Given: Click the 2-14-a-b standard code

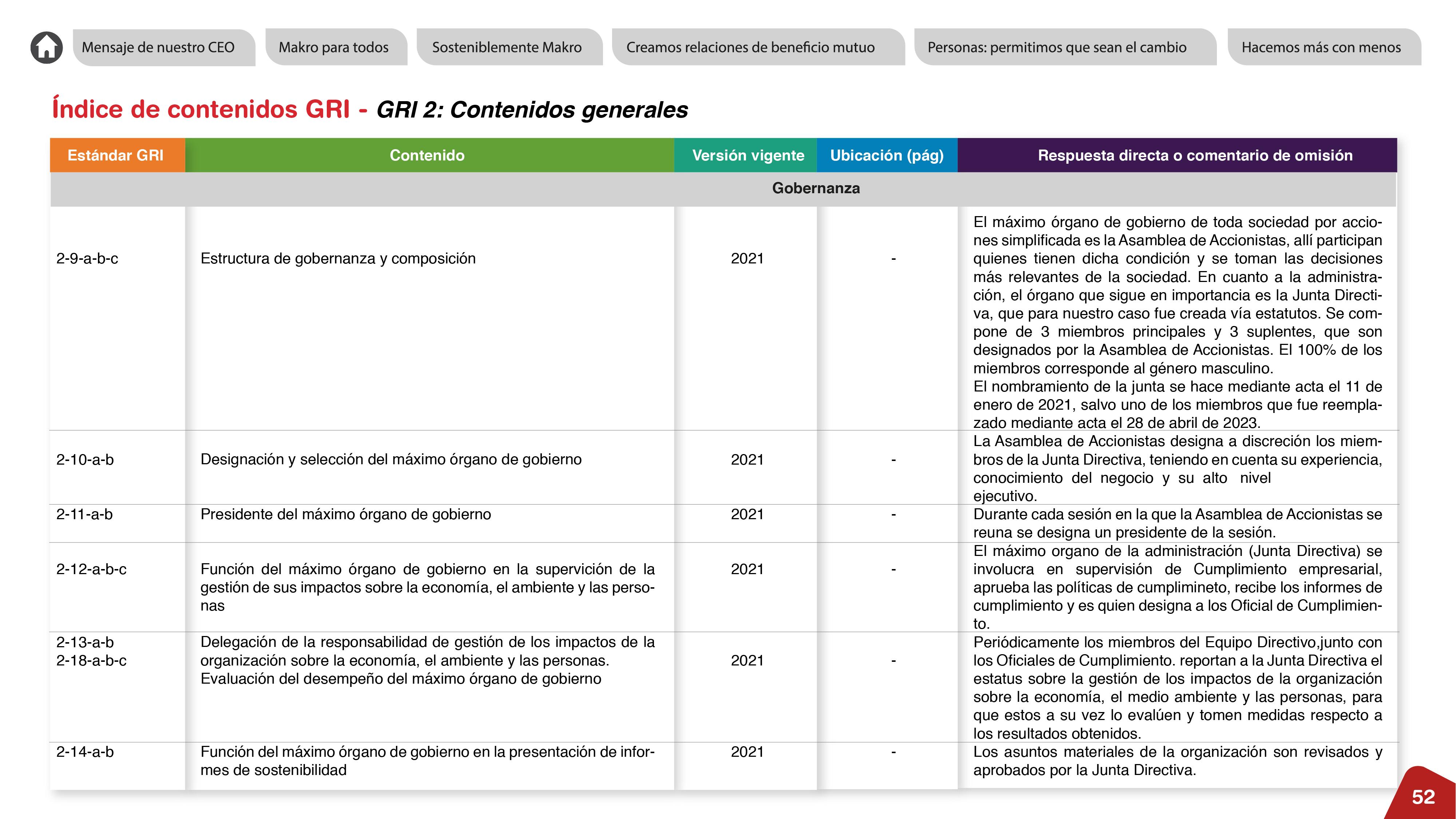Looking at the screenshot, I should pos(85,752).
